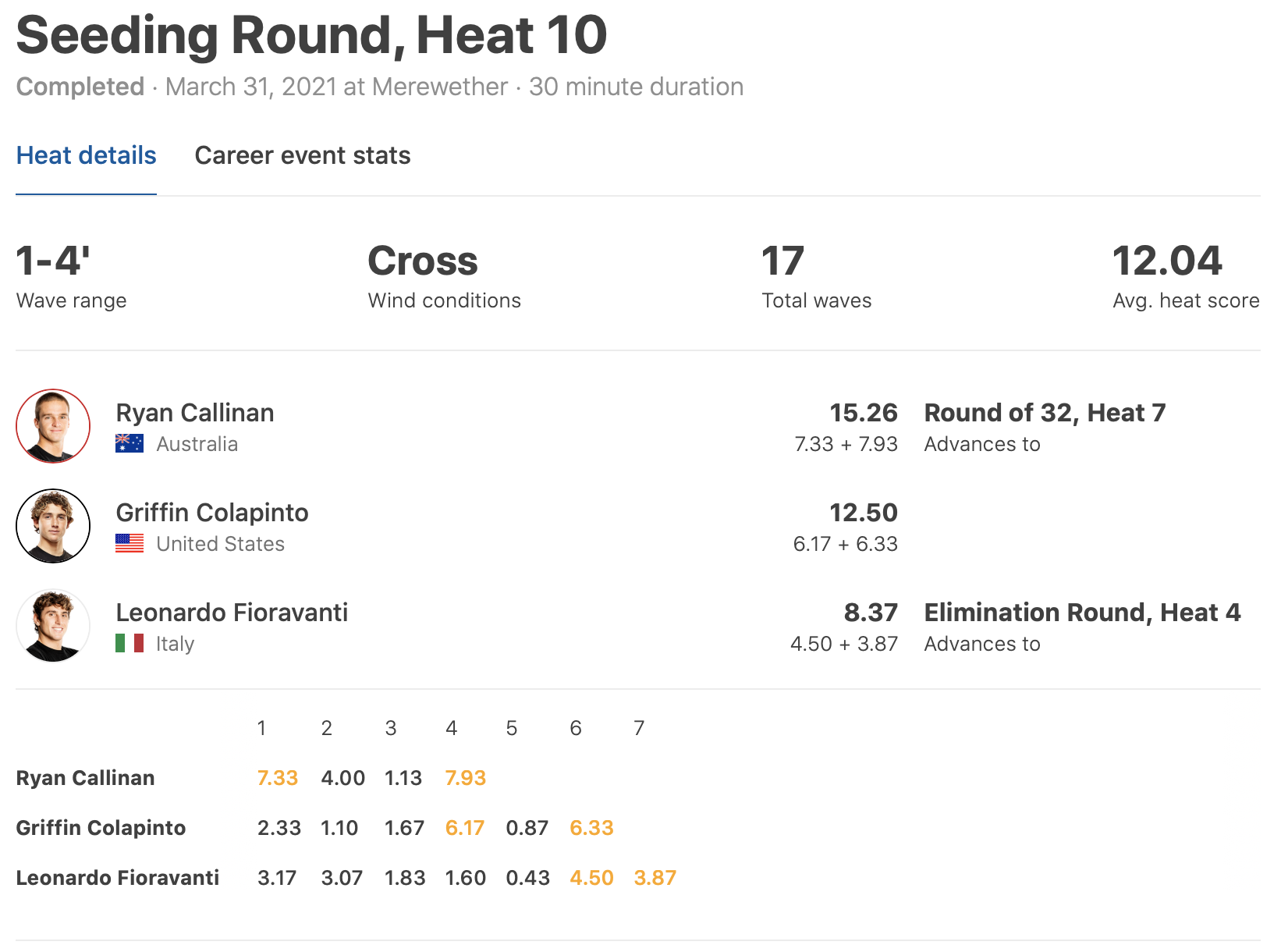Image resolution: width=1281 pixels, height=952 pixels.
Task: Click the Ryan Callinan row label in score table
Action: [86, 778]
